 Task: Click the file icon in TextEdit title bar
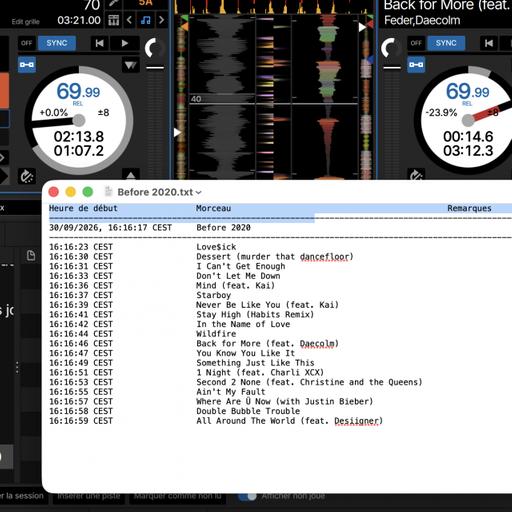click(x=109, y=191)
